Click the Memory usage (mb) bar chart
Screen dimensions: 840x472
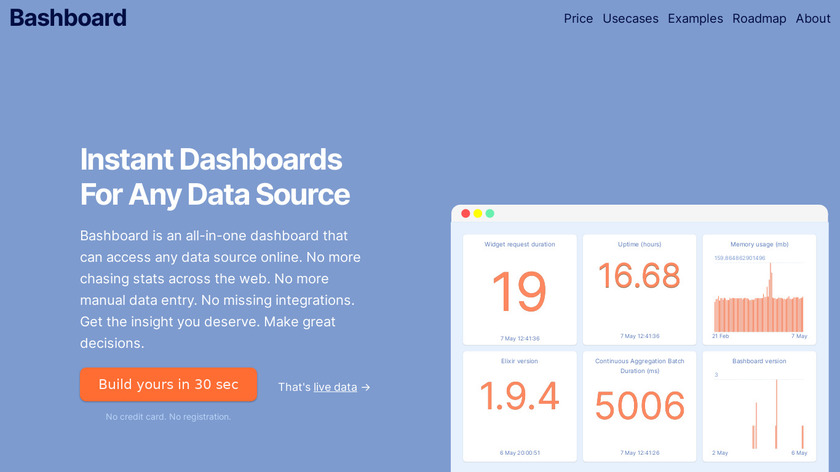click(758, 297)
